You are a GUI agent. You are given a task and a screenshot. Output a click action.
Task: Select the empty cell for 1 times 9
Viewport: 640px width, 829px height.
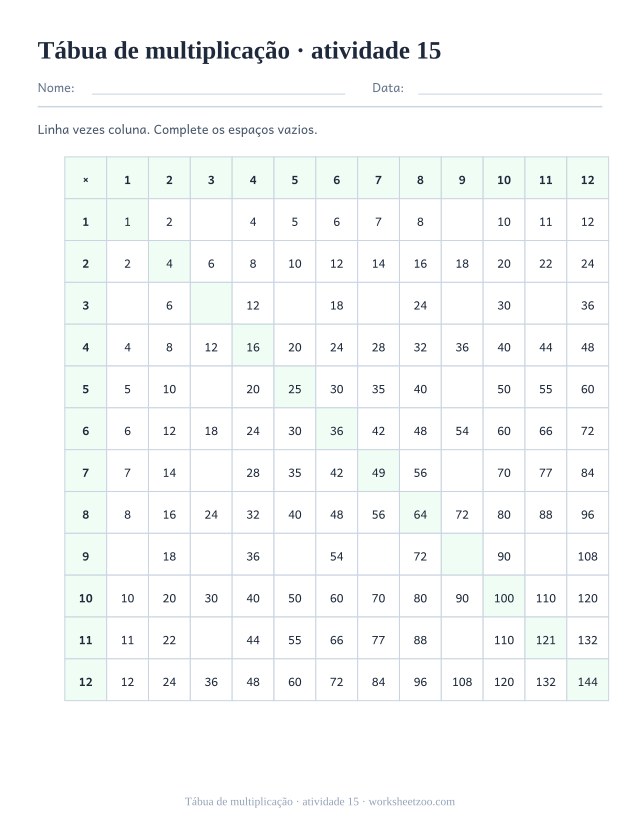(x=462, y=222)
